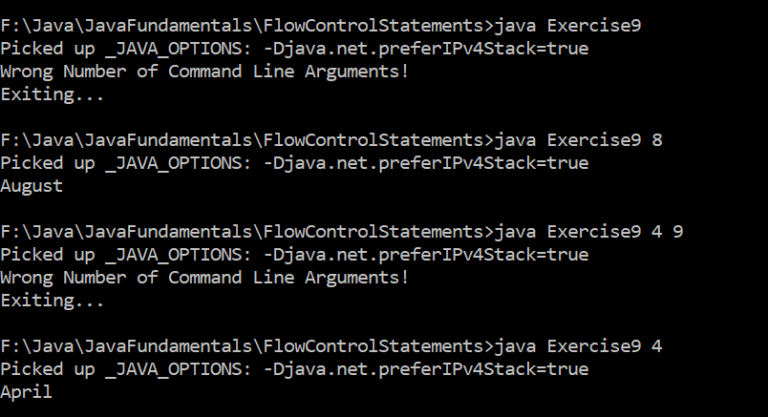768x417 pixels.
Task: Click the "Picked up _JAVA_OPTIONS" line above April
Action: [295, 370]
